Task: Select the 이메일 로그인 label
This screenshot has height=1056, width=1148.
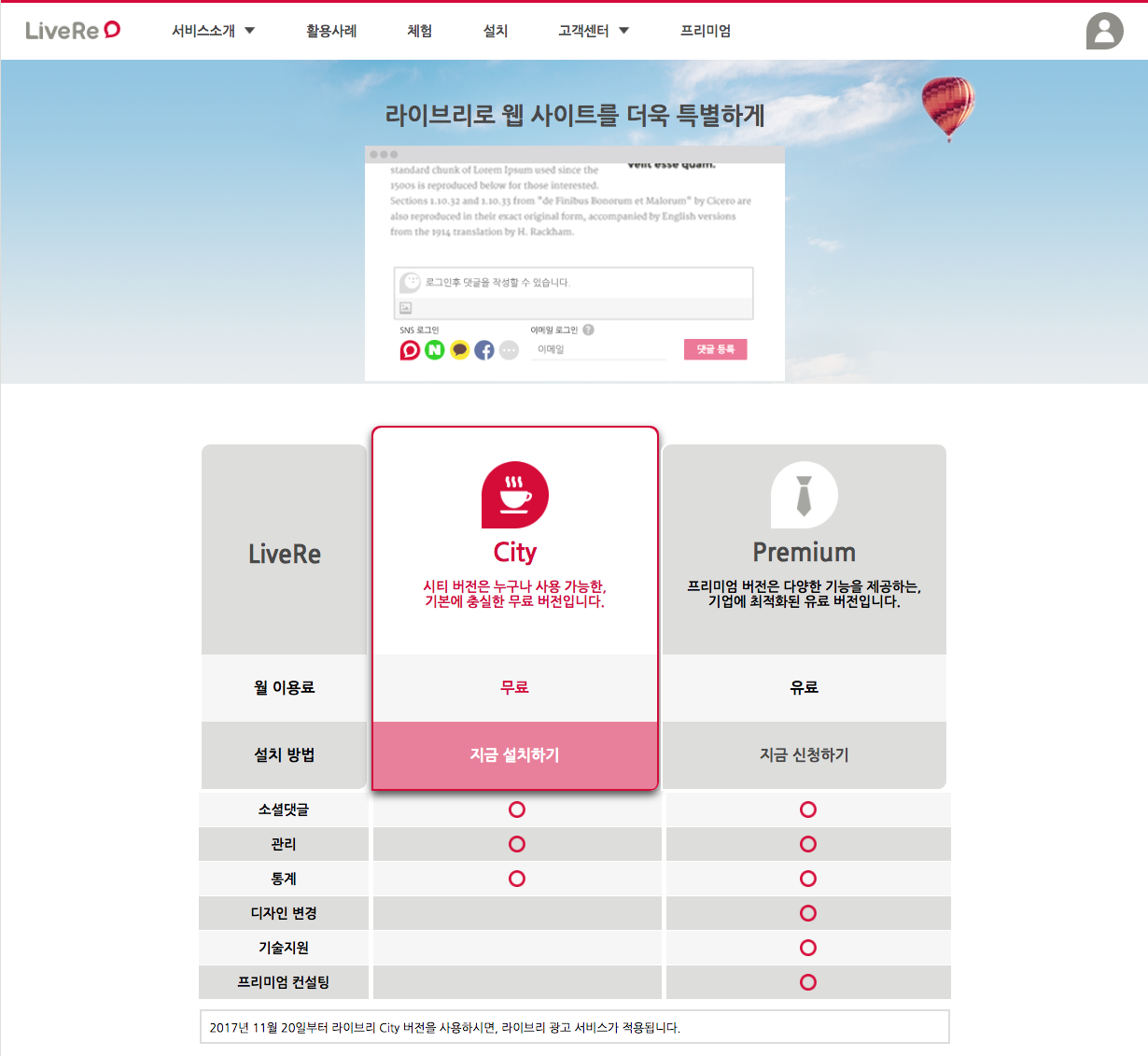Action: (x=554, y=330)
